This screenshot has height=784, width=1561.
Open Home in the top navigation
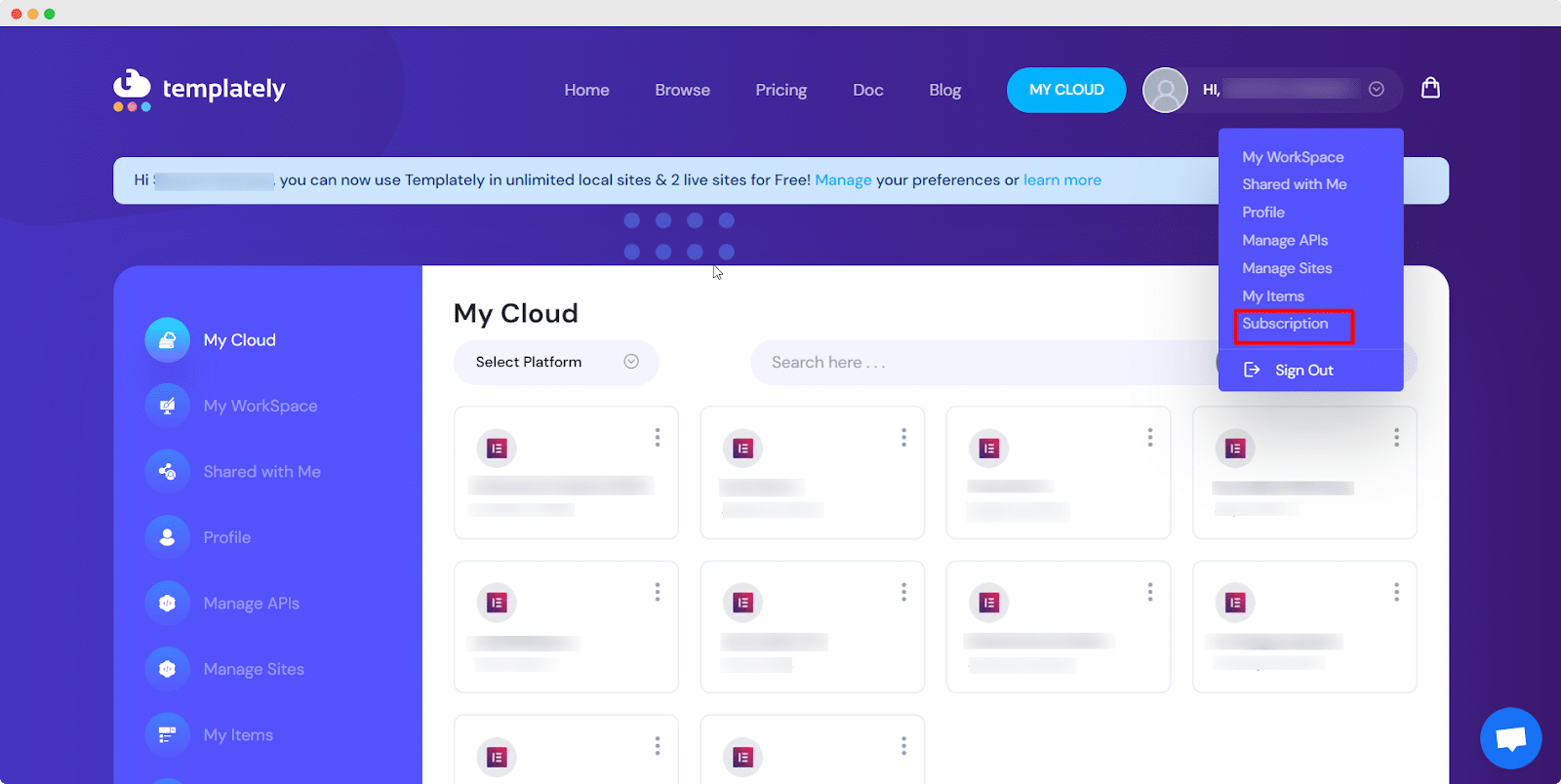(x=586, y=90)
